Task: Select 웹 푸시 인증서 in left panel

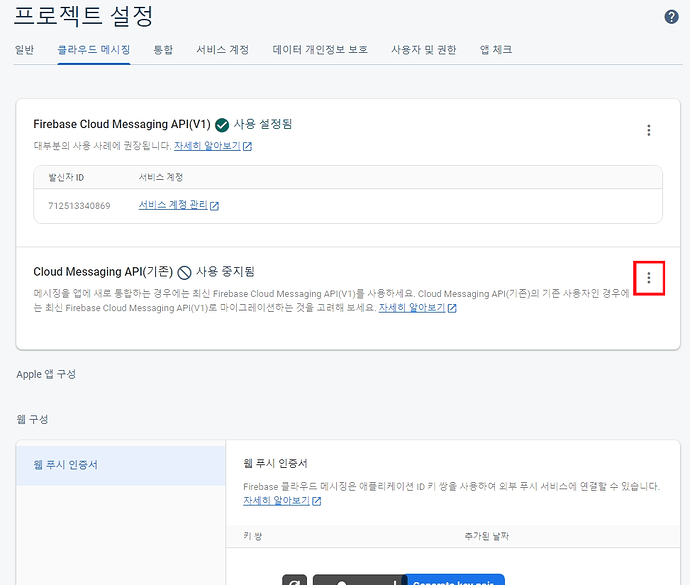Action: 121,465
